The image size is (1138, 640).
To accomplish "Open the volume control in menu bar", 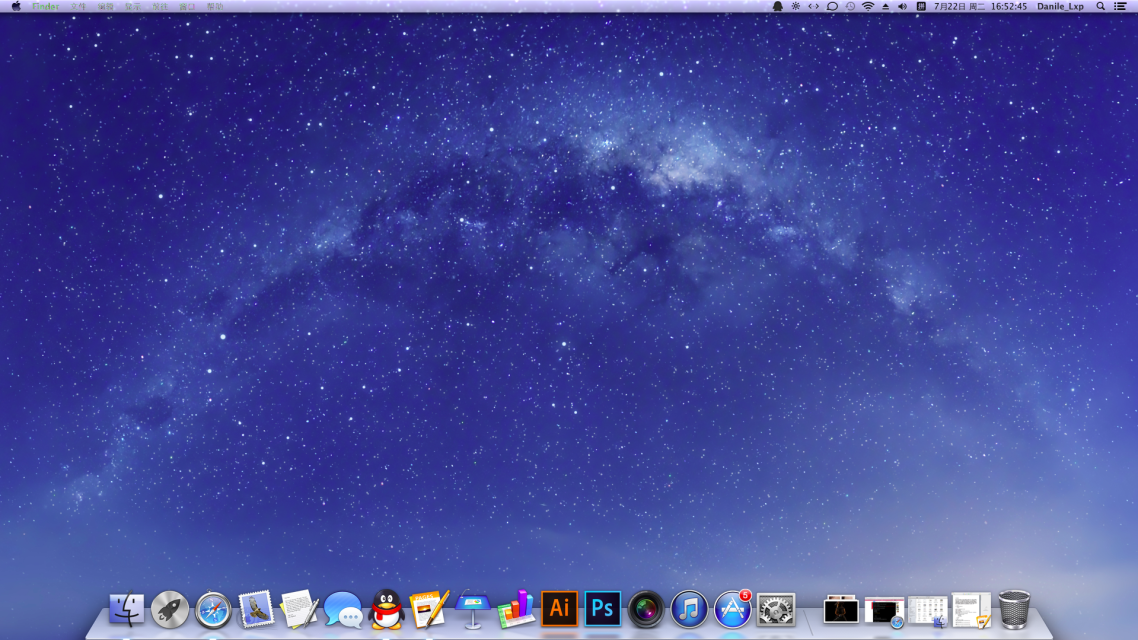I will (902, 6).
